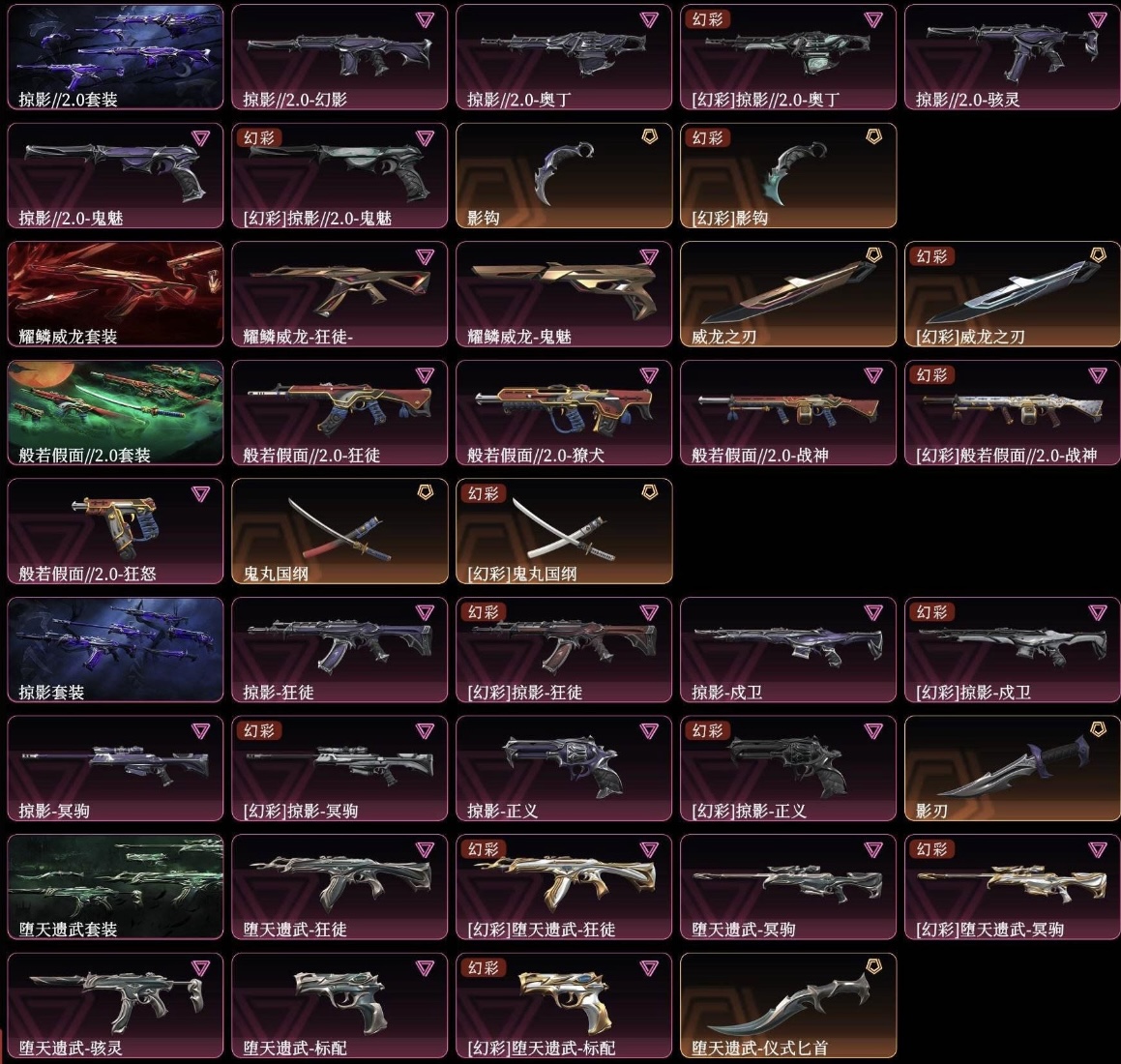The width and height of the screenshot is (1121, 1064).
Task: Choose the 堕天遗武-仪式匕首 knife card
Action: 788,1005
